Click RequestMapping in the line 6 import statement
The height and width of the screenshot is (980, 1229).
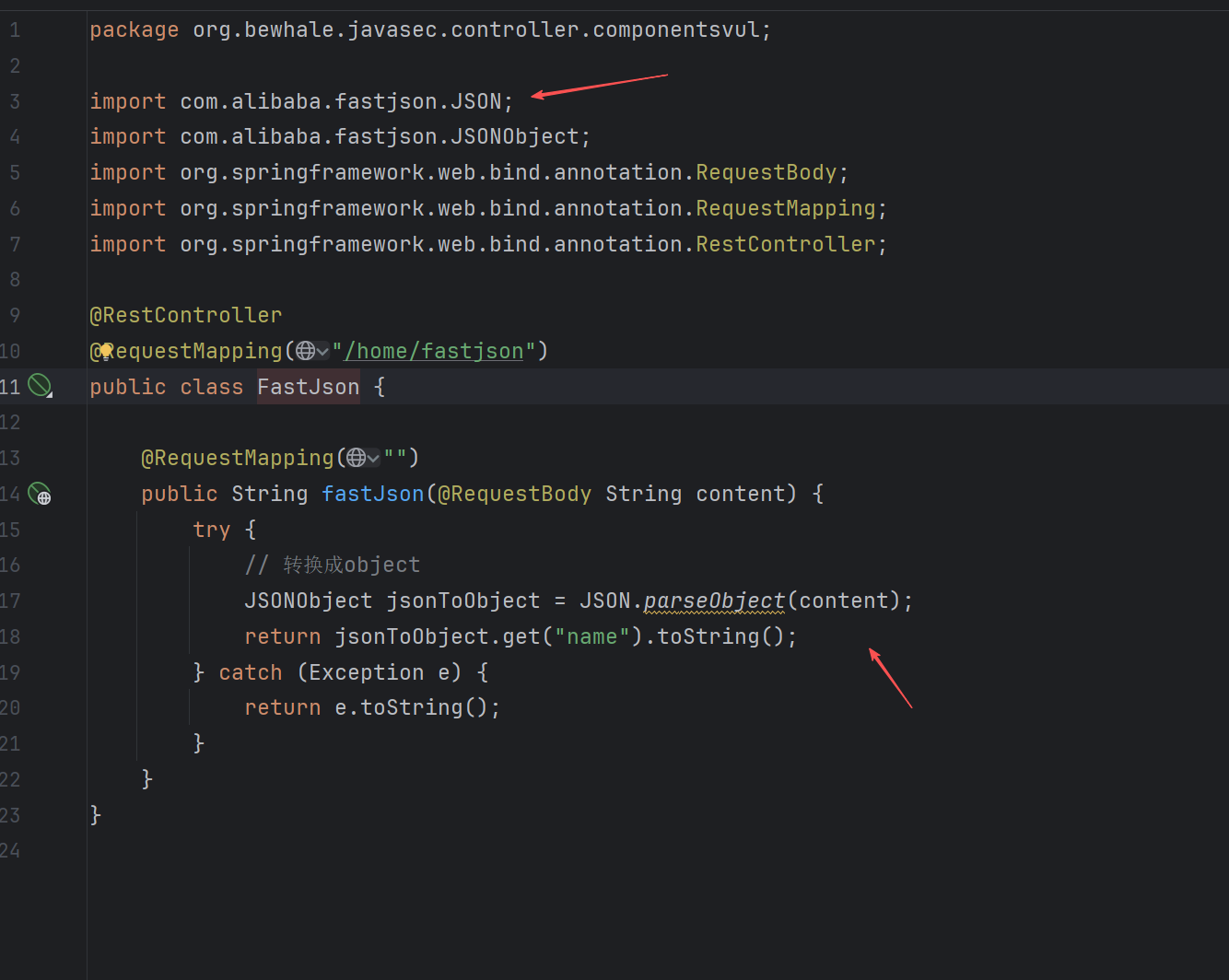click(x=785, y=208)
